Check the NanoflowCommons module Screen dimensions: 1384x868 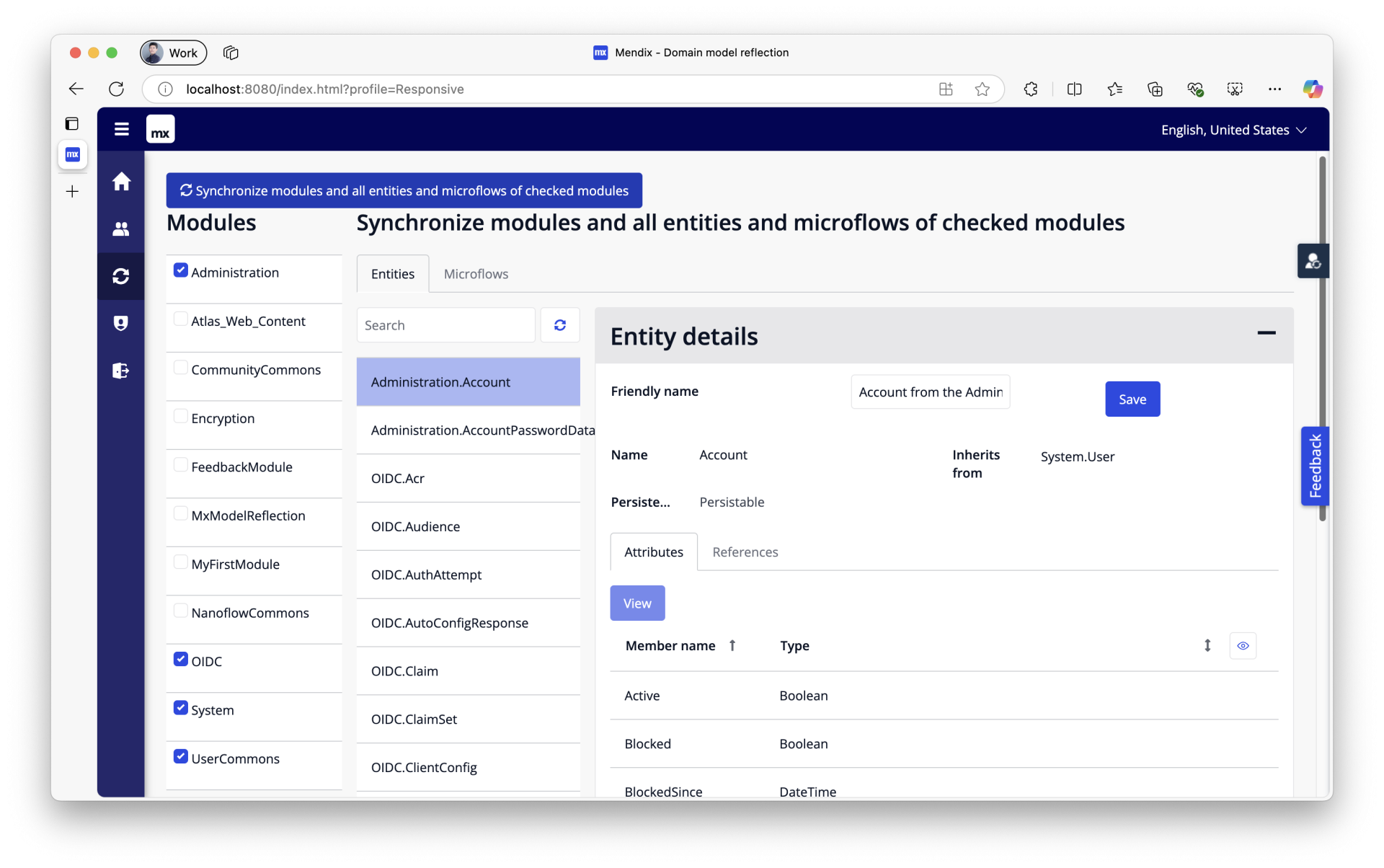[181, 611]
